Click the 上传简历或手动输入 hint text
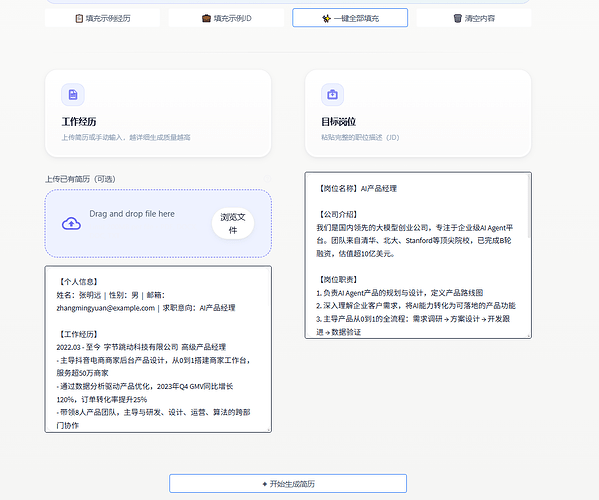 (x=126, y=138)
